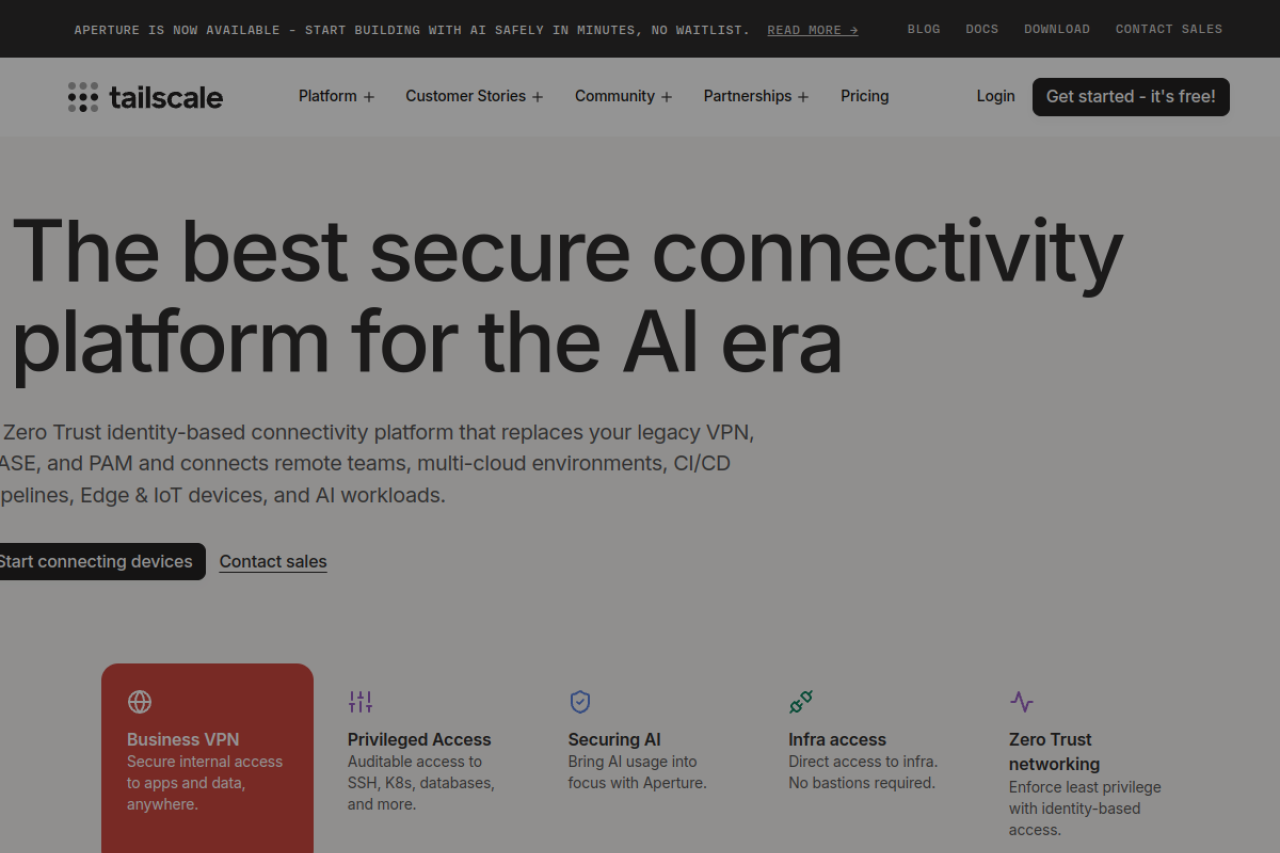Image resolution: width=1280 pixels, height=853 pixels.
Task: Expand the Partnerships menu plus sign
Action: (803, 97)
